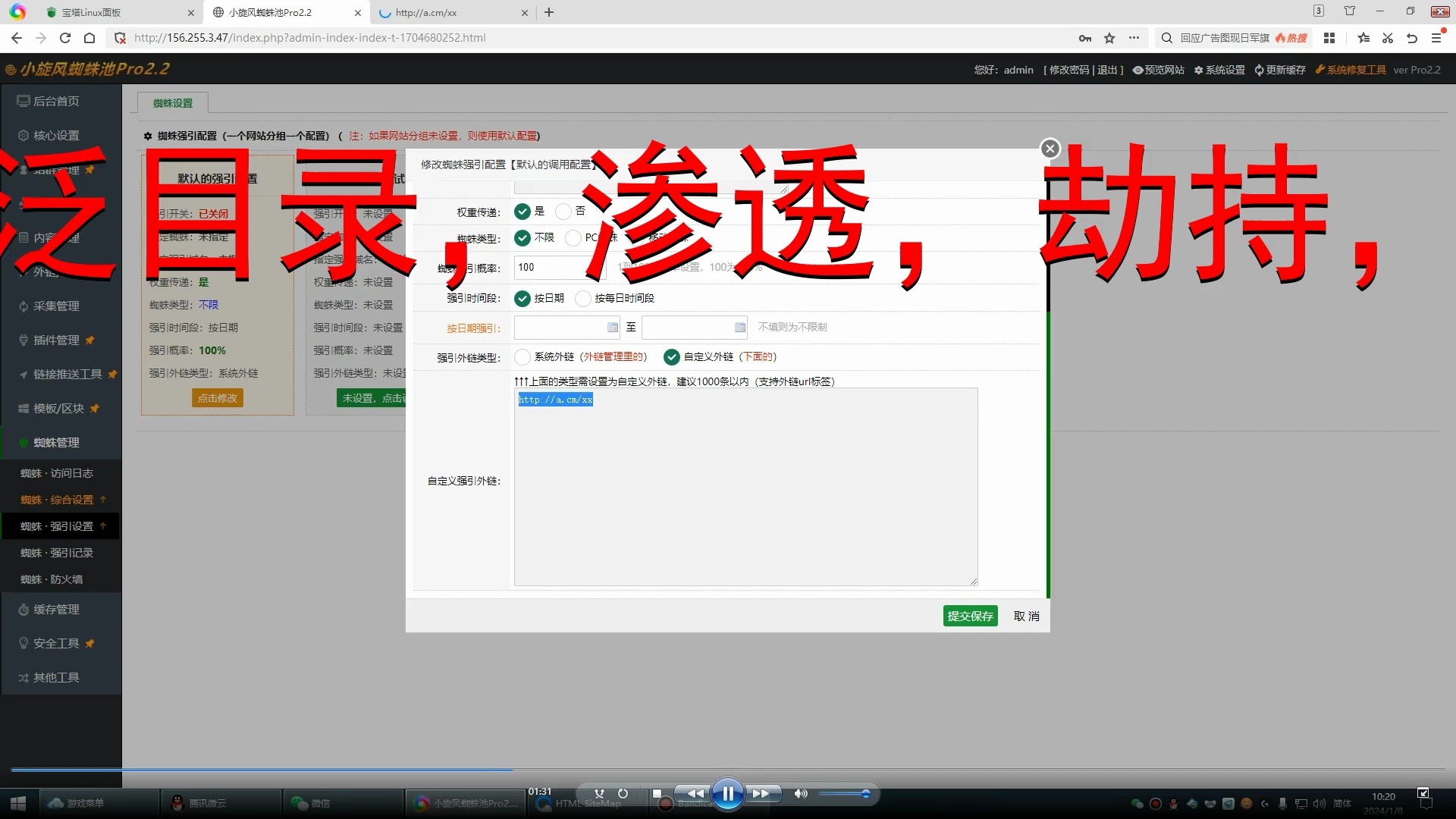The width and height of the screenshot is (1456, 819).
Task: Rewind the video player
Action: point(695,794)
